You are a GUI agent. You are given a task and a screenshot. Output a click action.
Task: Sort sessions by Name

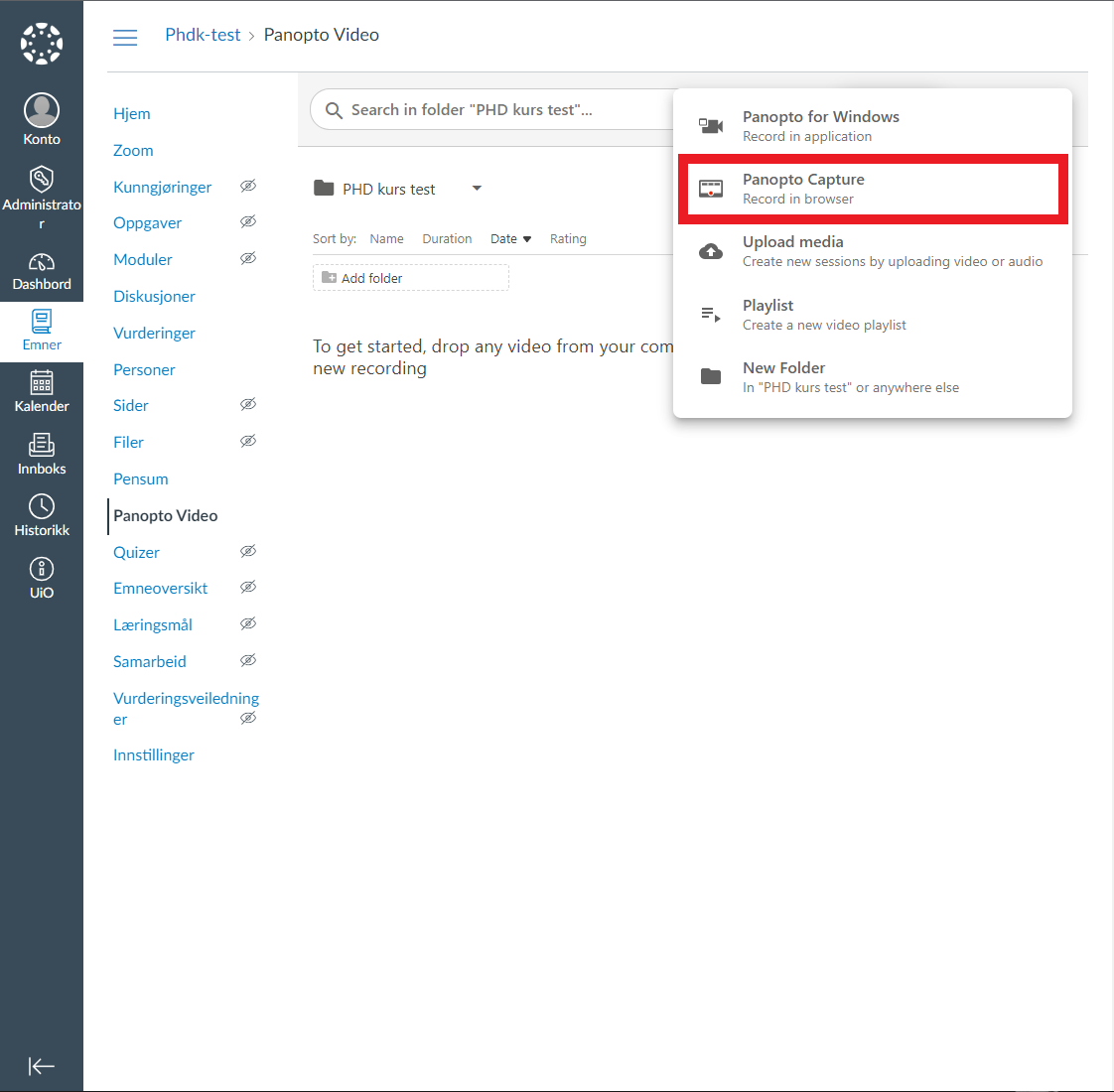point(386,238)
